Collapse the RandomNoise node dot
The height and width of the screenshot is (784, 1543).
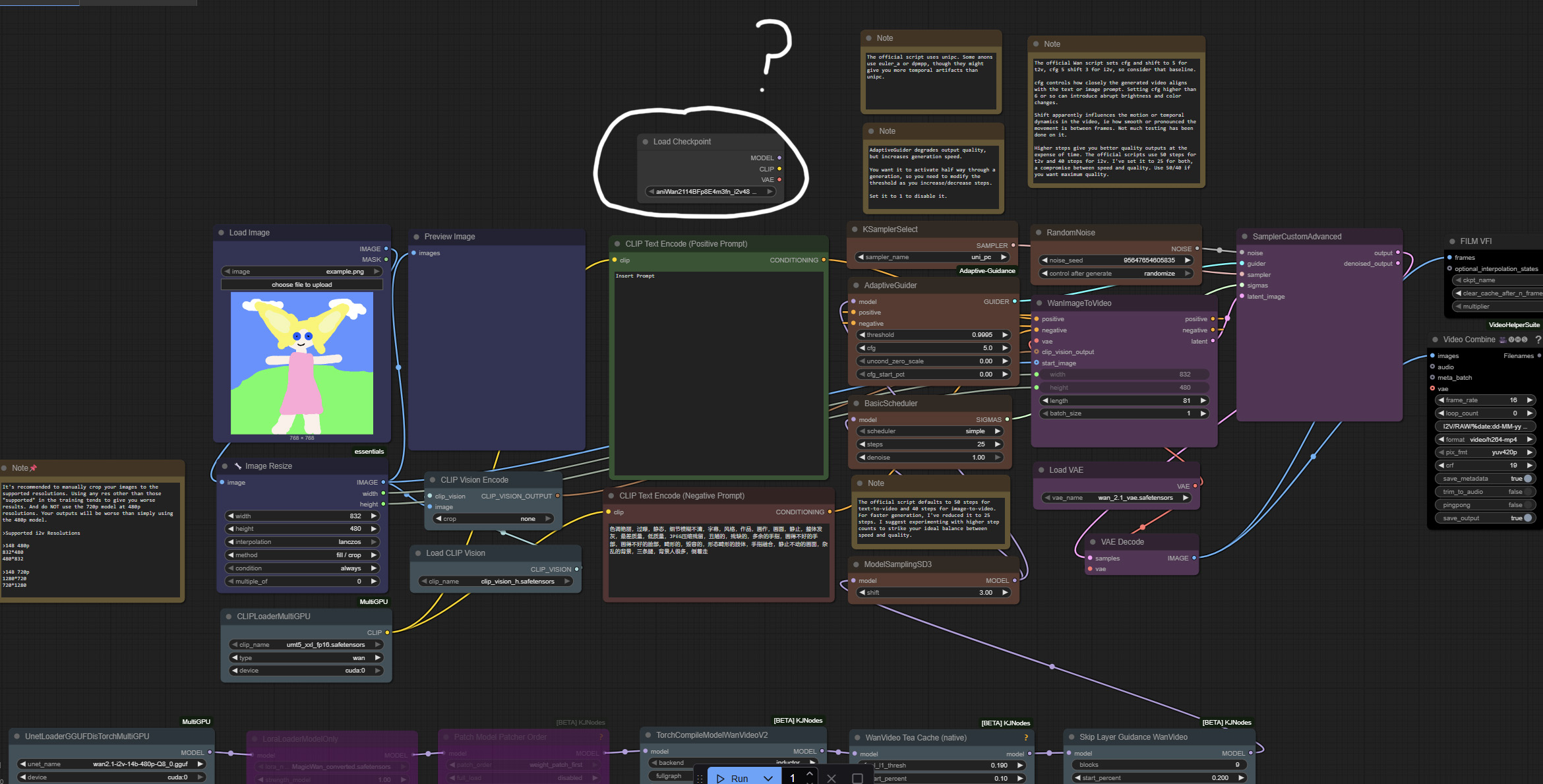[x=1039, y=233]
